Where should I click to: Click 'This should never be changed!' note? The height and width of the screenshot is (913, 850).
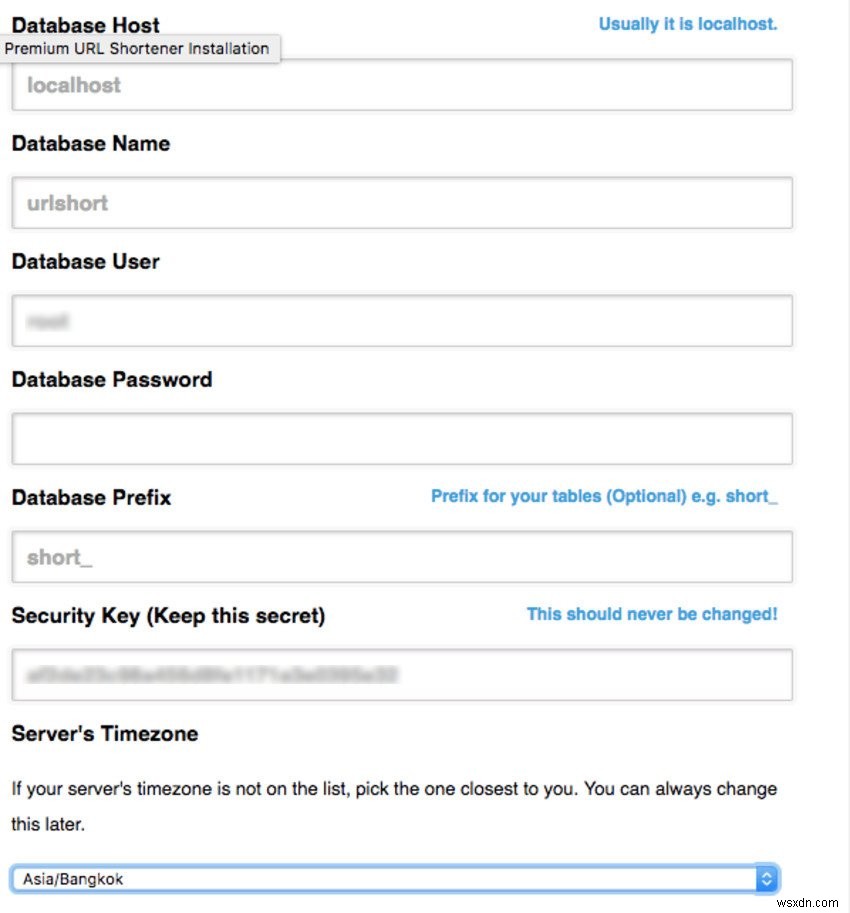[652, 614]
